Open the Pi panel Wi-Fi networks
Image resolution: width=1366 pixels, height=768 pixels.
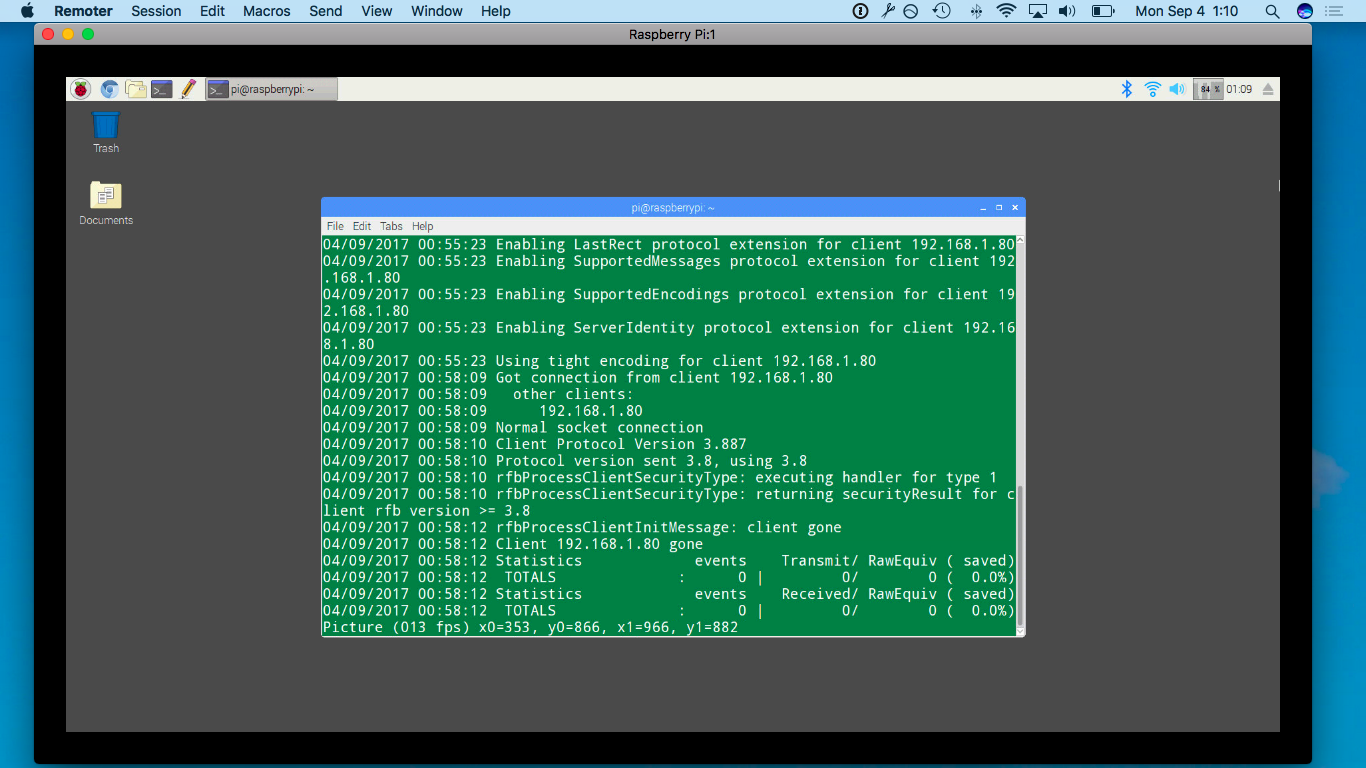point(1152,89)
